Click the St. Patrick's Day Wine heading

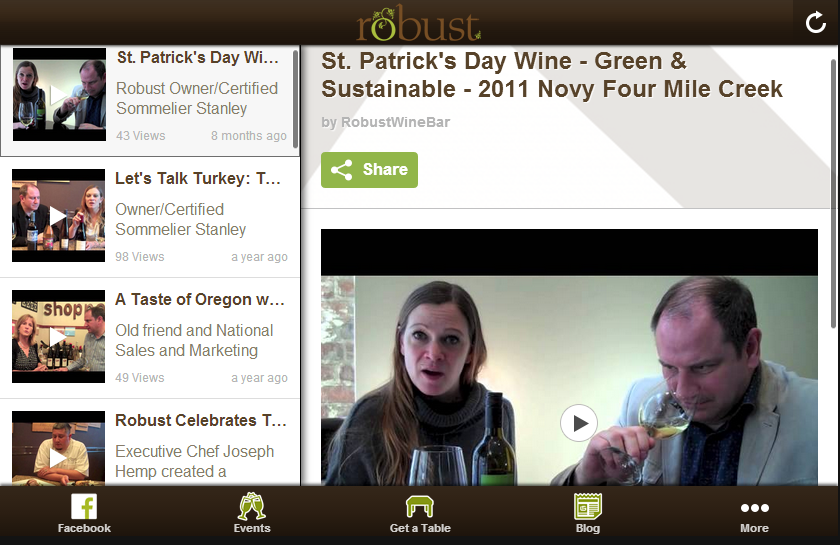coord(552,75)
